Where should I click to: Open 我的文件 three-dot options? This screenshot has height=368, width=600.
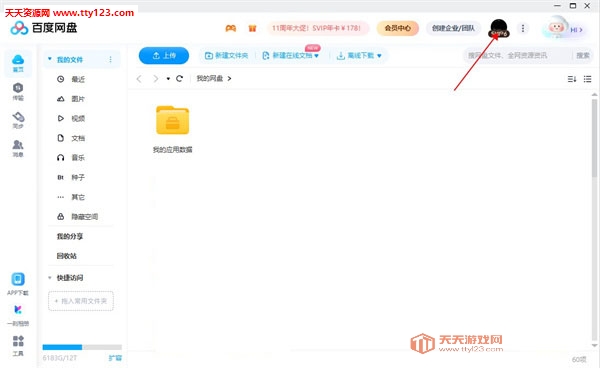[110, 60]
